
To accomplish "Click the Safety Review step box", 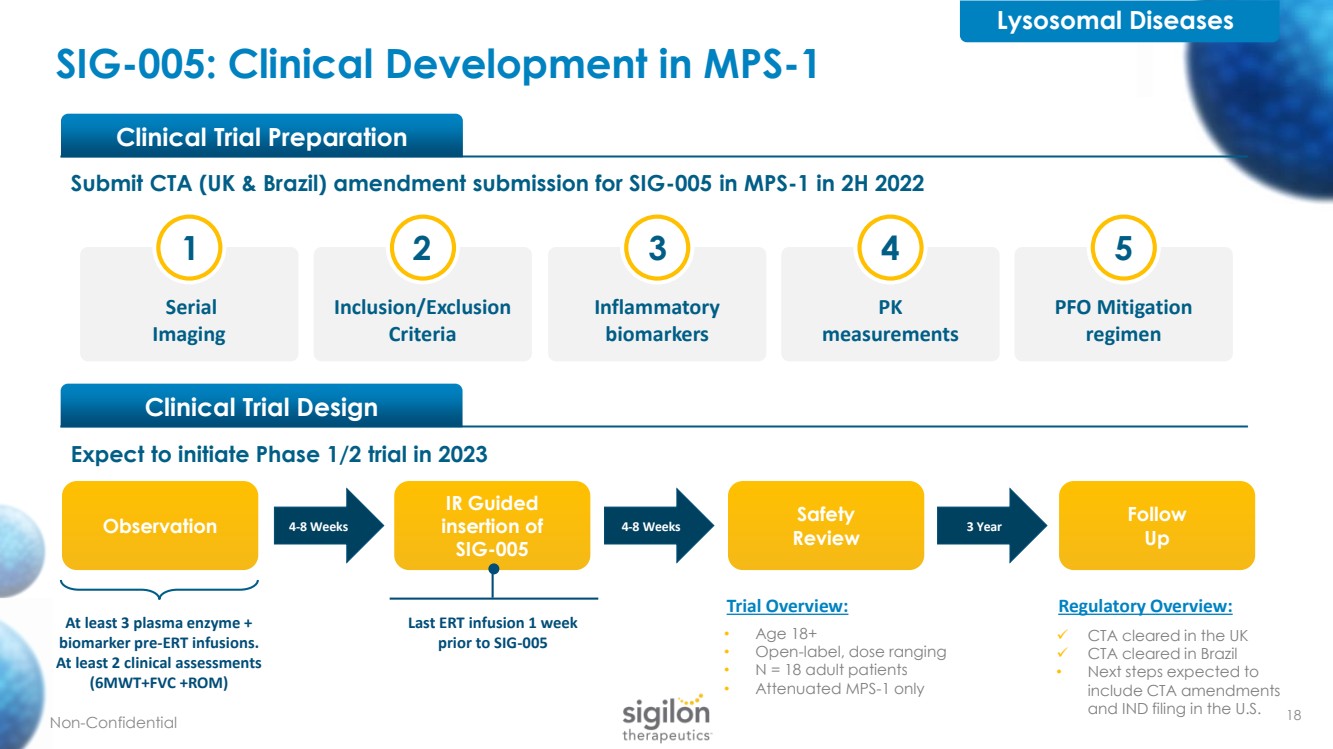I will coord(825,526).
